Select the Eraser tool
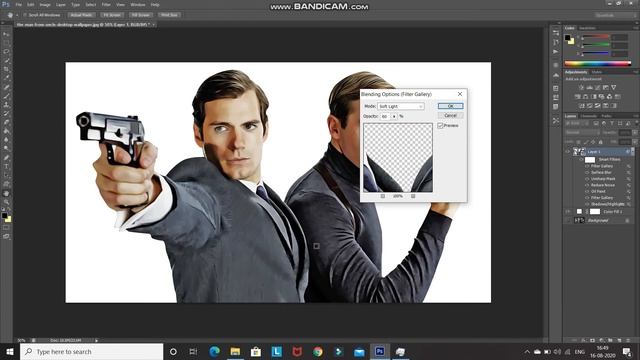The width and height of the screenshot is (640, 360). (x=6, y=122)
